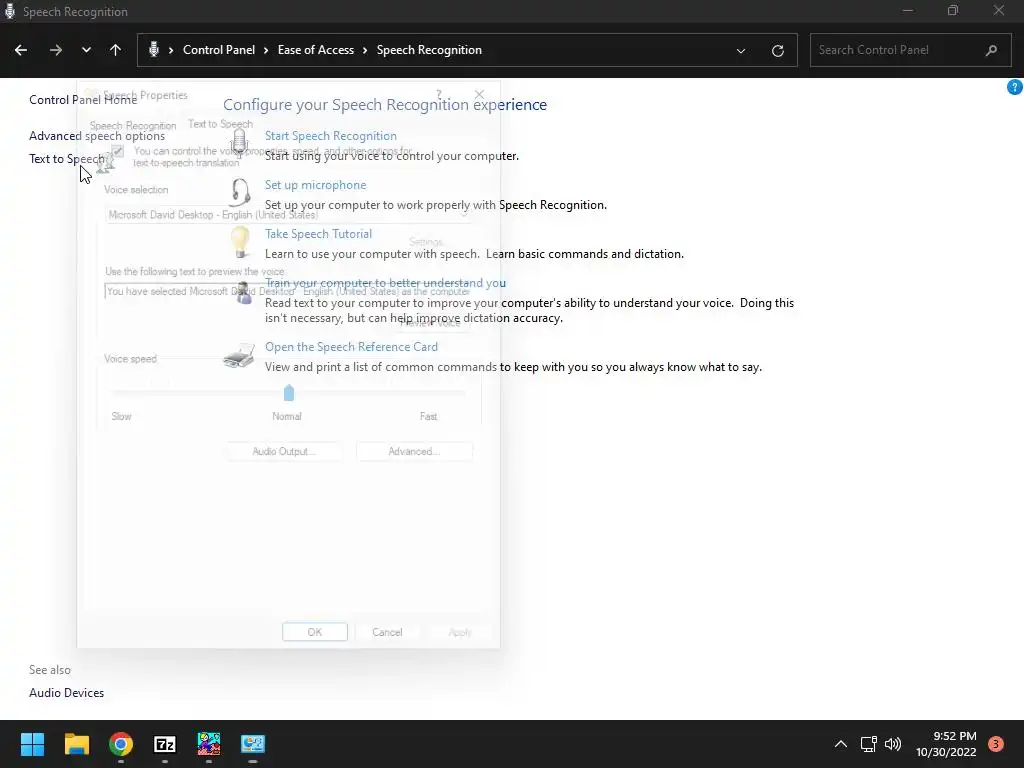Click Open the Speech Reference Card link

(x=351, y=347)
